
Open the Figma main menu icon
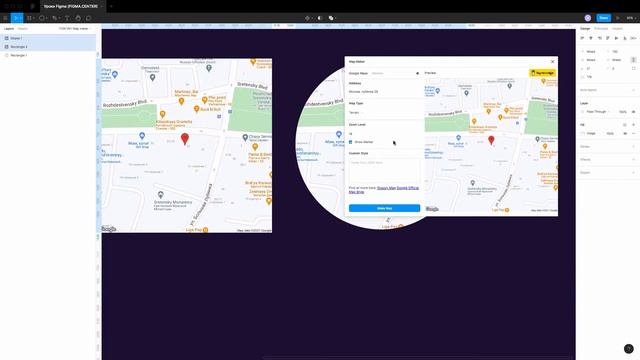5,18
